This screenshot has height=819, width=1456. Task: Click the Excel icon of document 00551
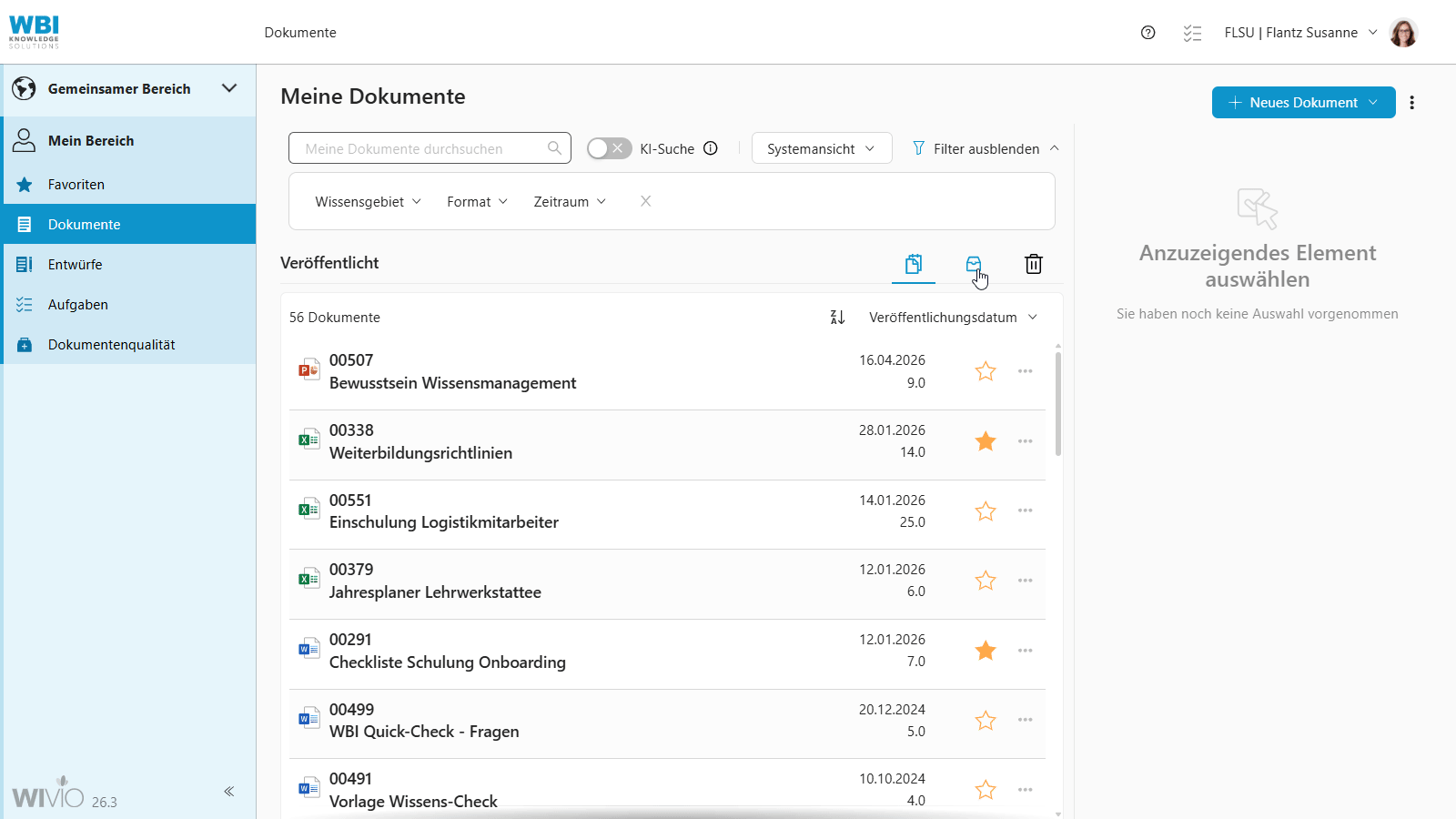pos(308,510)
